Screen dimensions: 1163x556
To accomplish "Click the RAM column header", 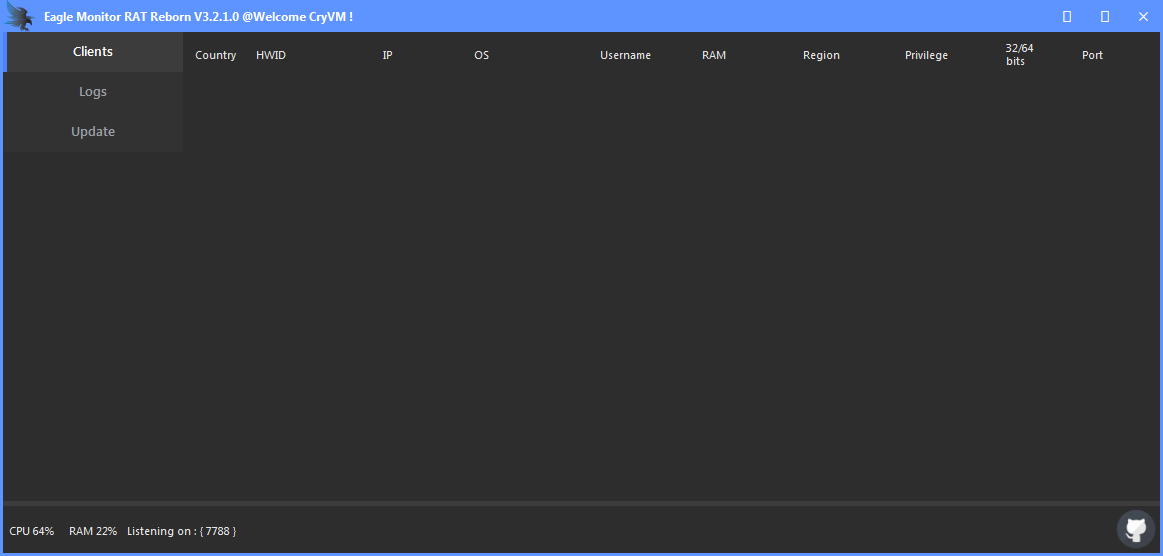I will (714, 55).
